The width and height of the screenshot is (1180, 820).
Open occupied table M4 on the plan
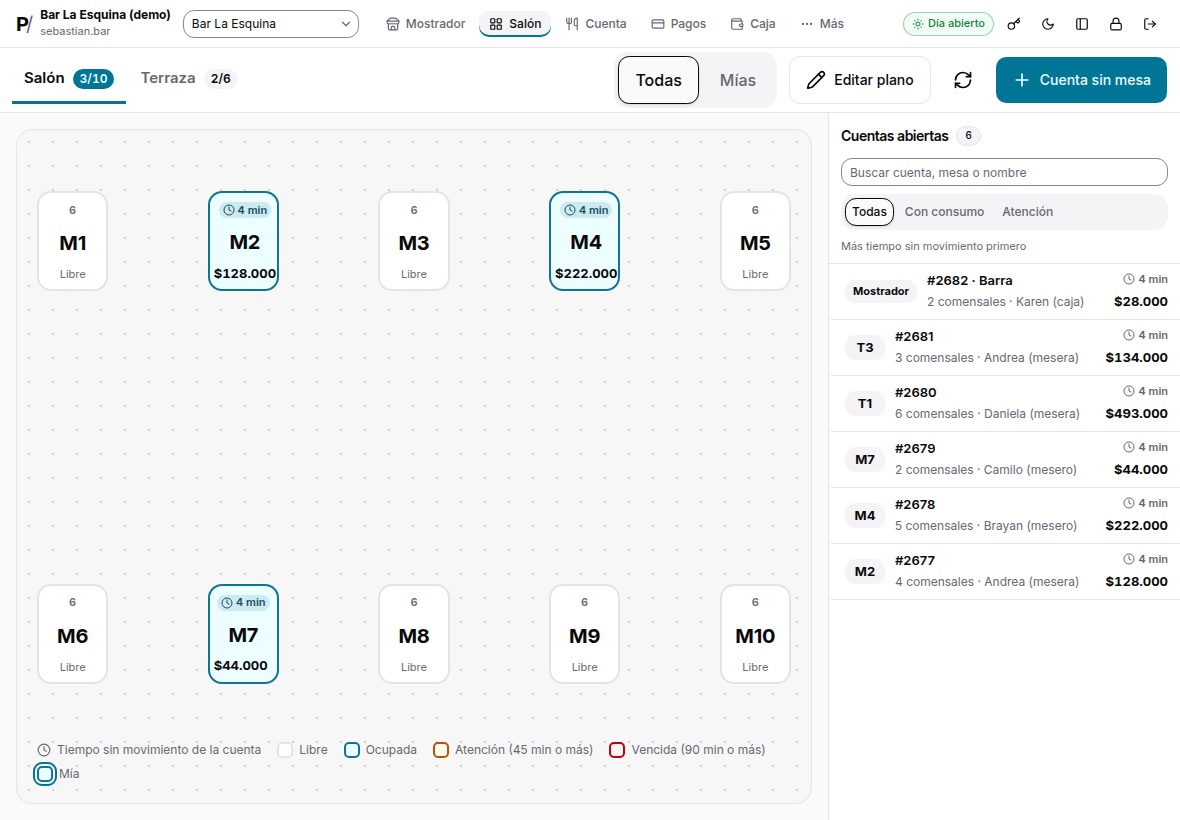(x=585, y=241)
